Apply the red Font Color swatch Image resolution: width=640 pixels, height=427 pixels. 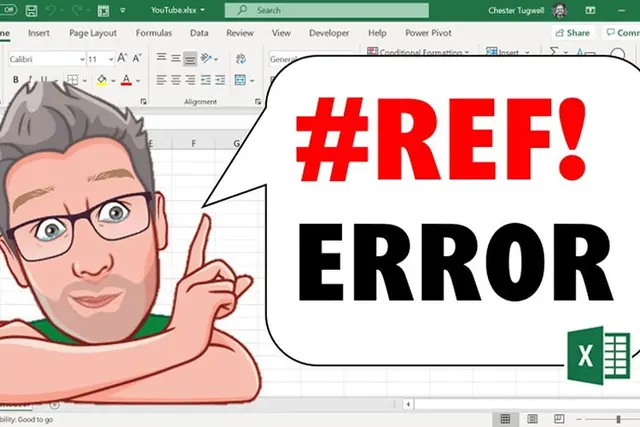[126, 80]
